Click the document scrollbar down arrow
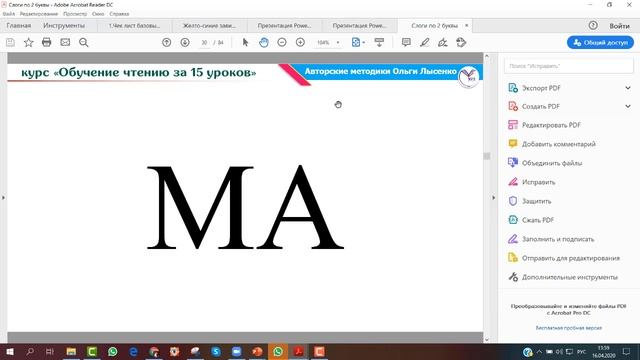This screenshot has width=640, height=360. (487, 340)
